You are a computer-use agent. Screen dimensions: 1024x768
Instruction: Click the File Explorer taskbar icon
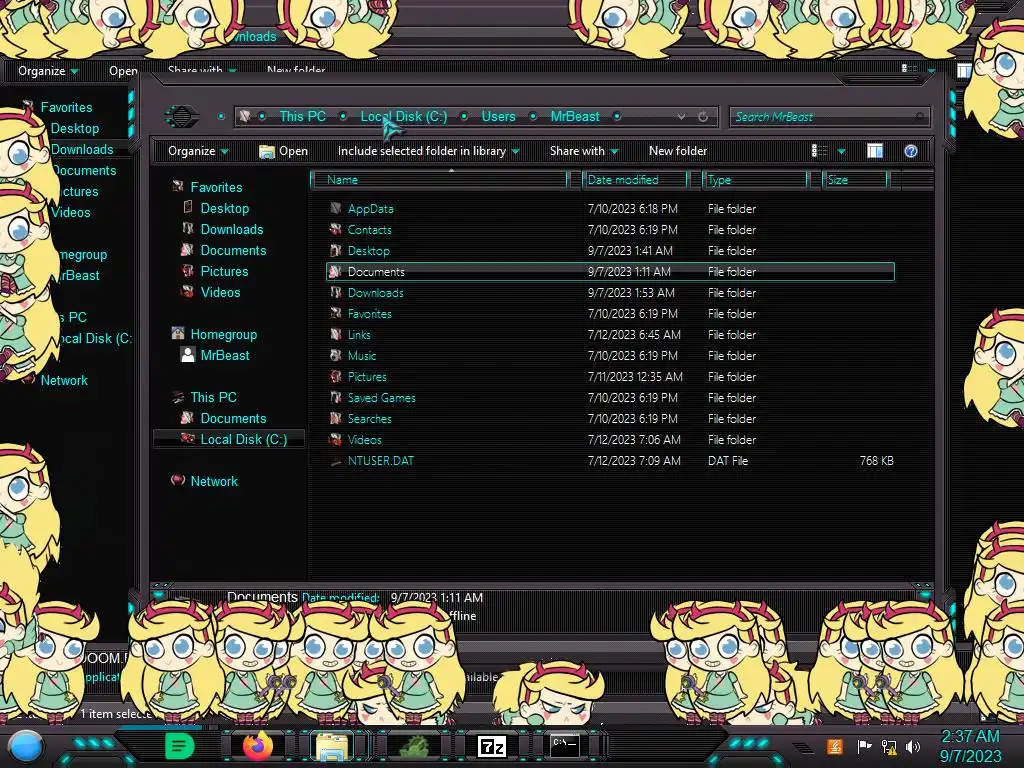pyautogui.click(x=332, y=746)
